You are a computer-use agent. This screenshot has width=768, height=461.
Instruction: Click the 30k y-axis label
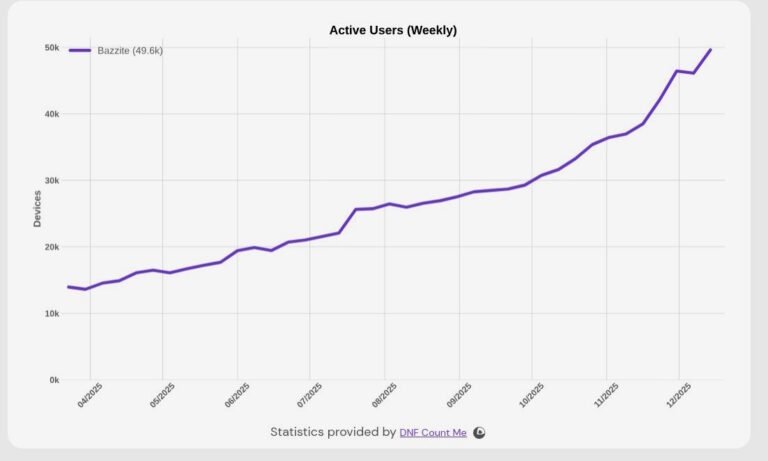pyautogui.click(x=51, y=181)
